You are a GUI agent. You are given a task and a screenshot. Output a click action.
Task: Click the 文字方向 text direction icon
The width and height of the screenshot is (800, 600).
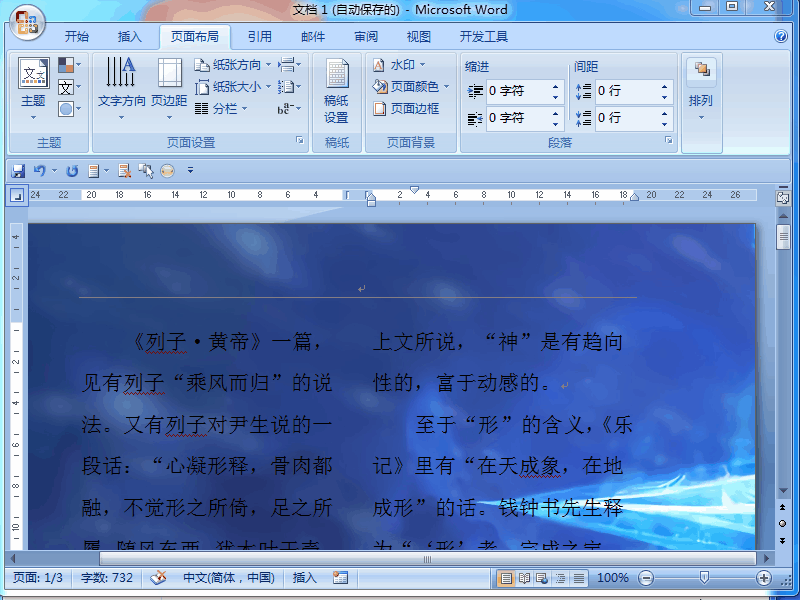[x=121, y=72]
